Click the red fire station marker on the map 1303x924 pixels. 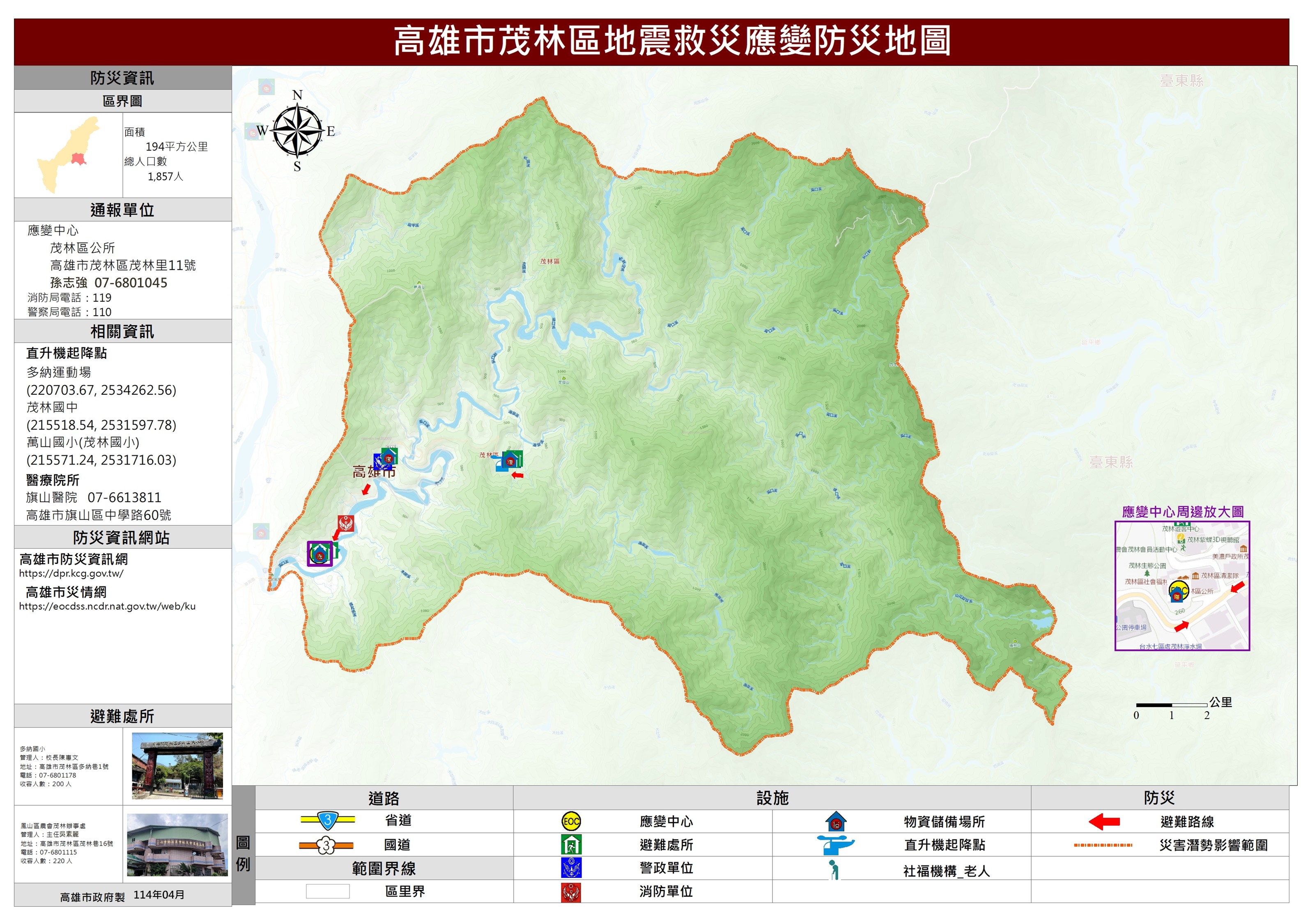pos(345,523)
